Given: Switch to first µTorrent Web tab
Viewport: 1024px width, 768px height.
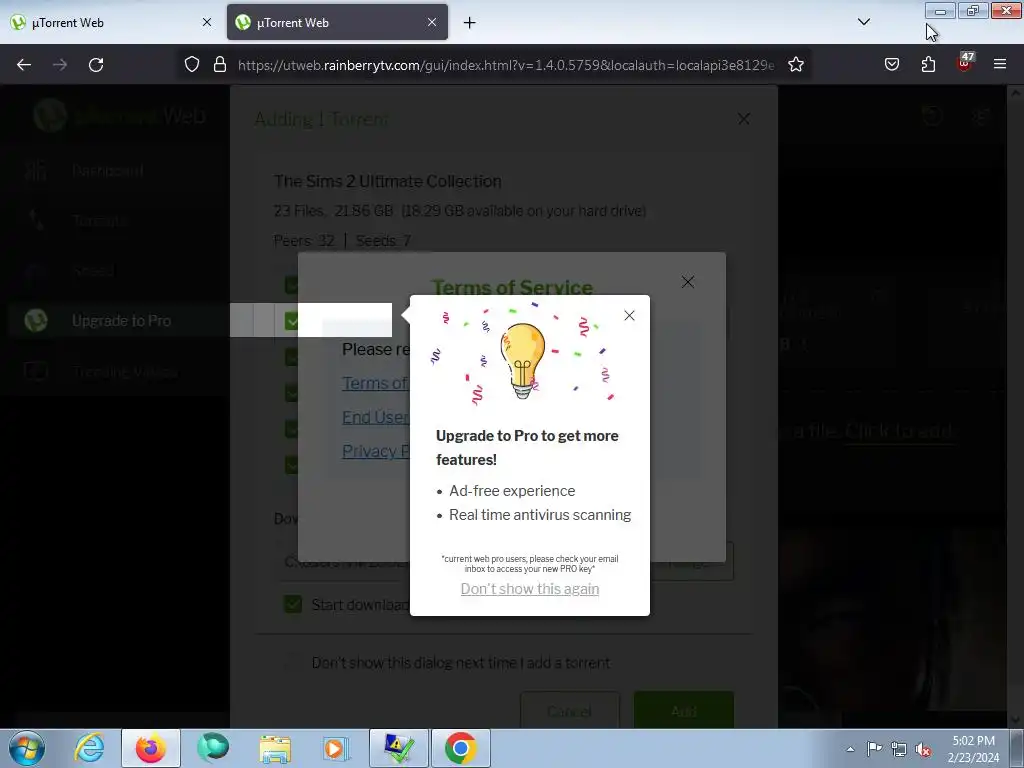Looking at the screenshot, I should (111, 23).
